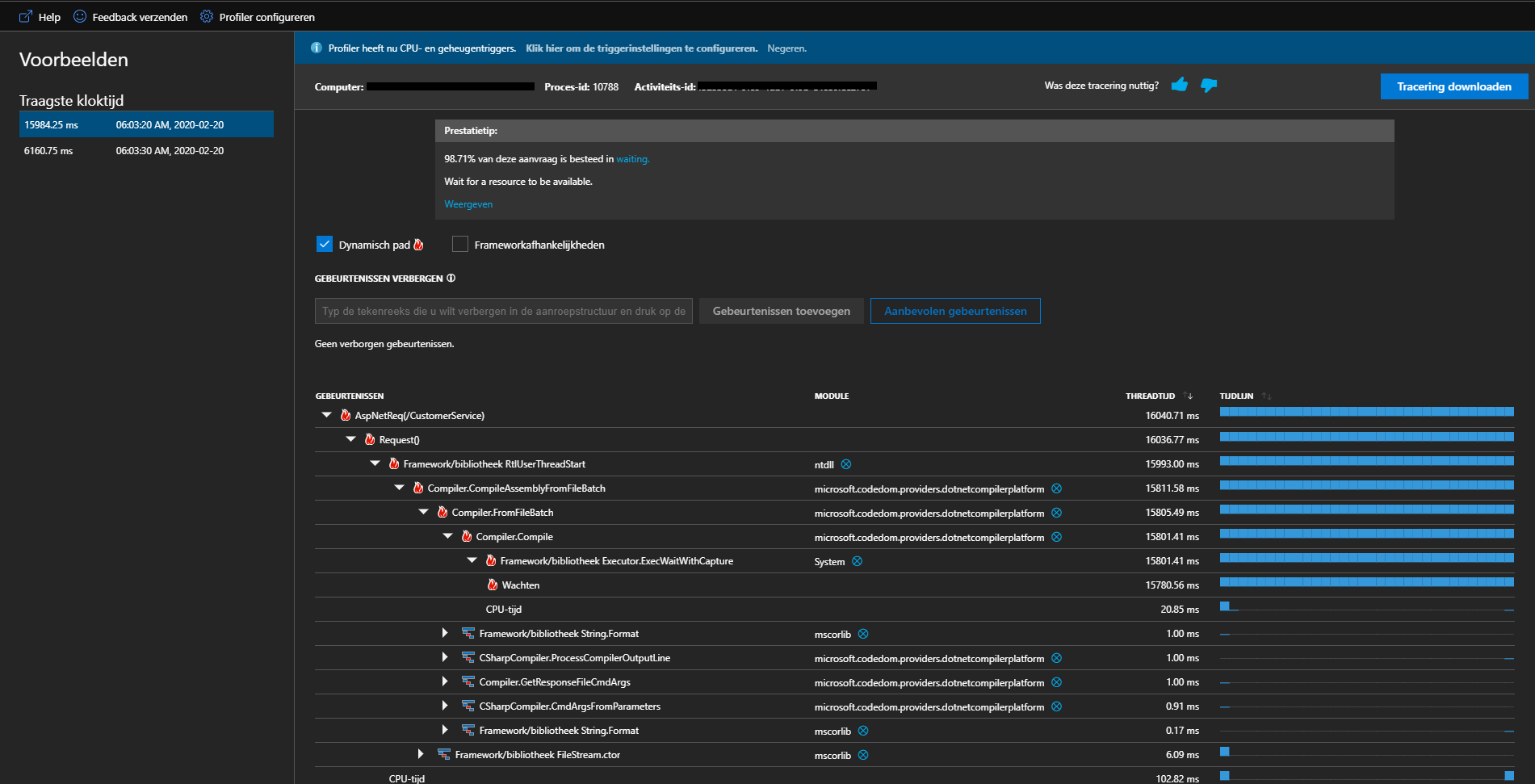Collapse the AspNetReq(/CustomerService) node
This screenshot has height=784, width=1535.
click(327, 415)
